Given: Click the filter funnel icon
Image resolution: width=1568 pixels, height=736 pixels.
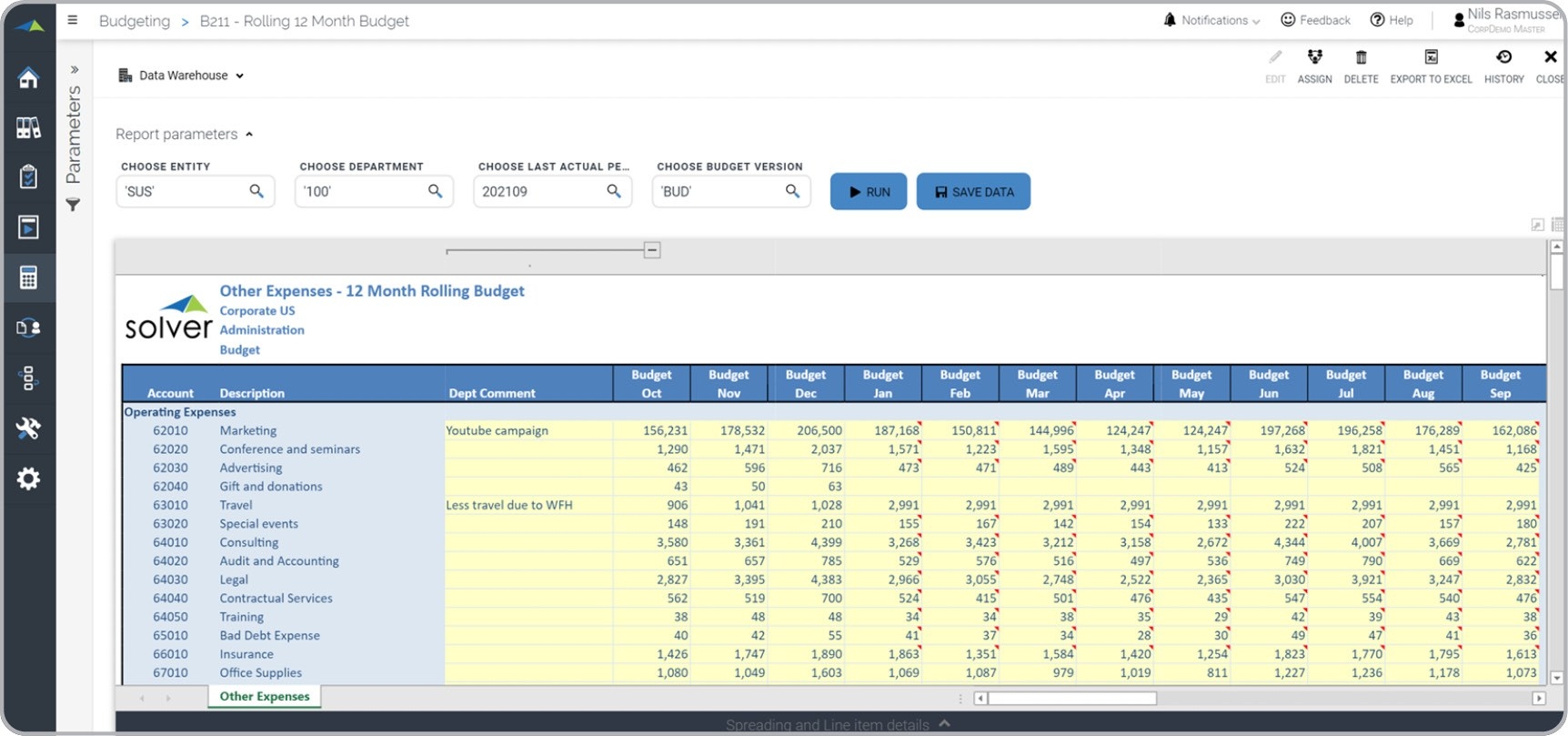Looking at the screenshot, I should pyautogui.click(x=73, y=206).
